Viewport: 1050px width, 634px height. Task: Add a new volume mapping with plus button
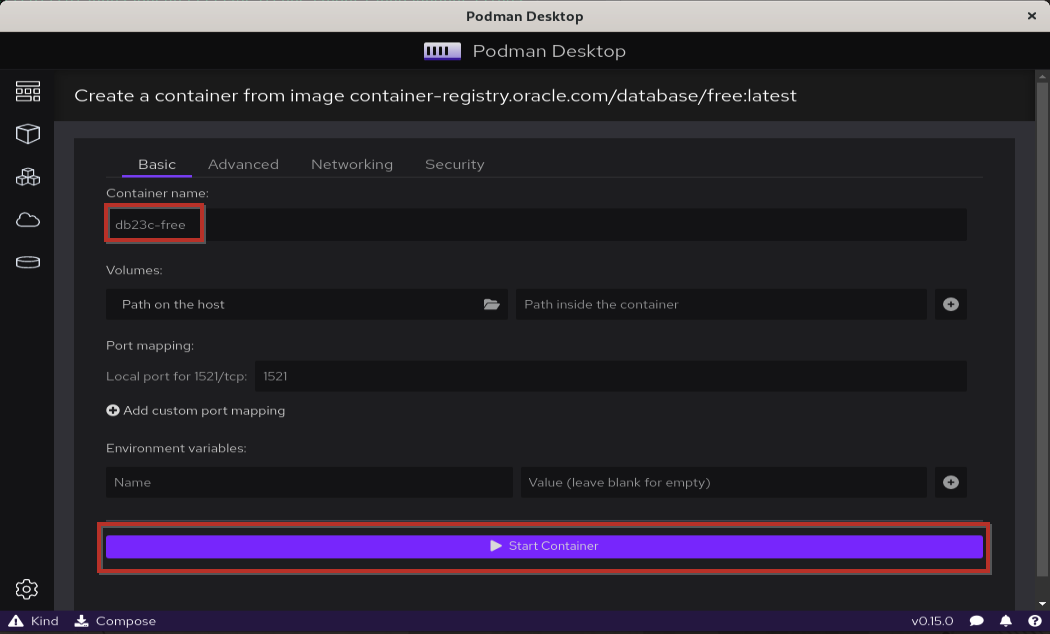pos(950,304)
